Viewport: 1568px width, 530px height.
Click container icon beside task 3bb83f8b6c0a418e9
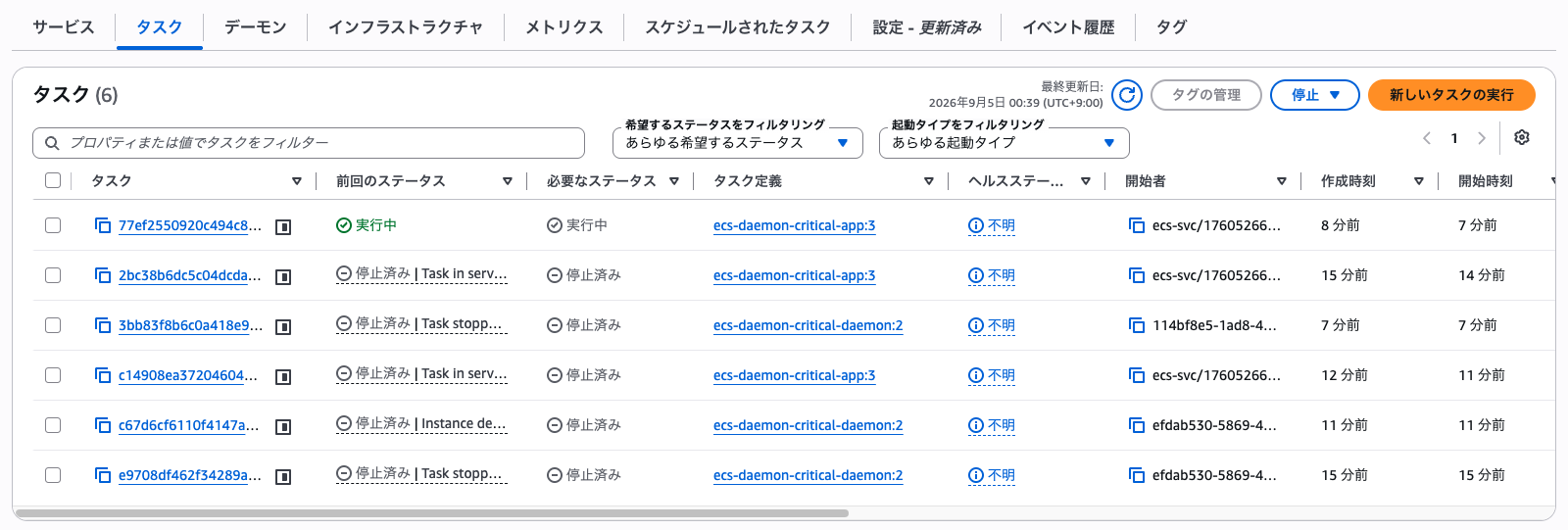click(283, 327)
